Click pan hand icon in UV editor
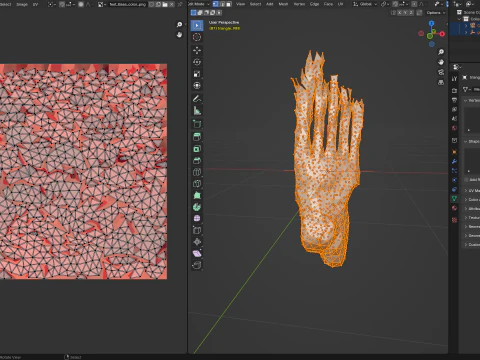Image resolution: width=480 pixels, height=360 pixels. tap(179, 35)
